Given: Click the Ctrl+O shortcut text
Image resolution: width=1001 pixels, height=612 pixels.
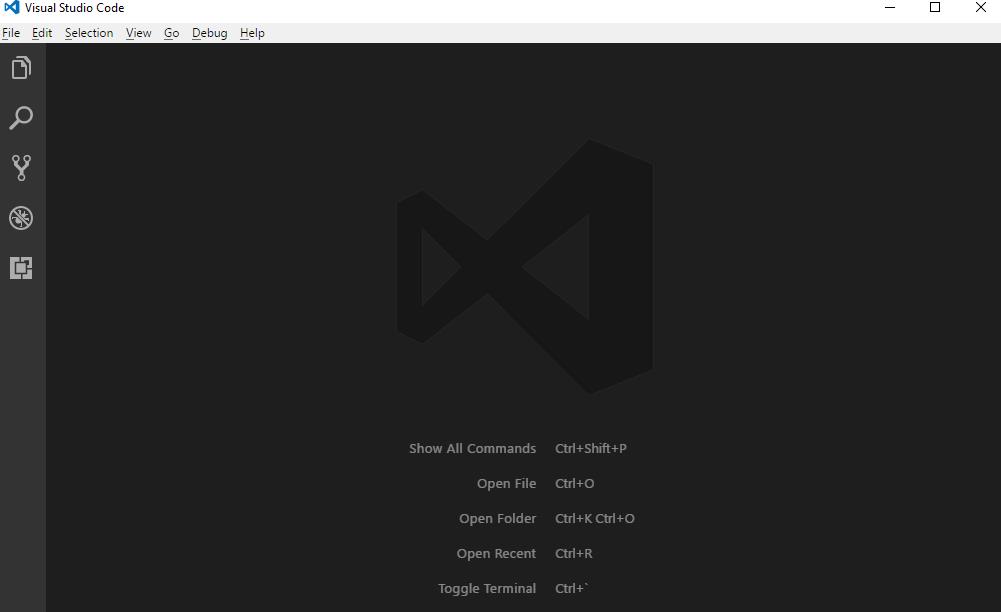Looking at the screenshot, I should (x=575, y=484).
